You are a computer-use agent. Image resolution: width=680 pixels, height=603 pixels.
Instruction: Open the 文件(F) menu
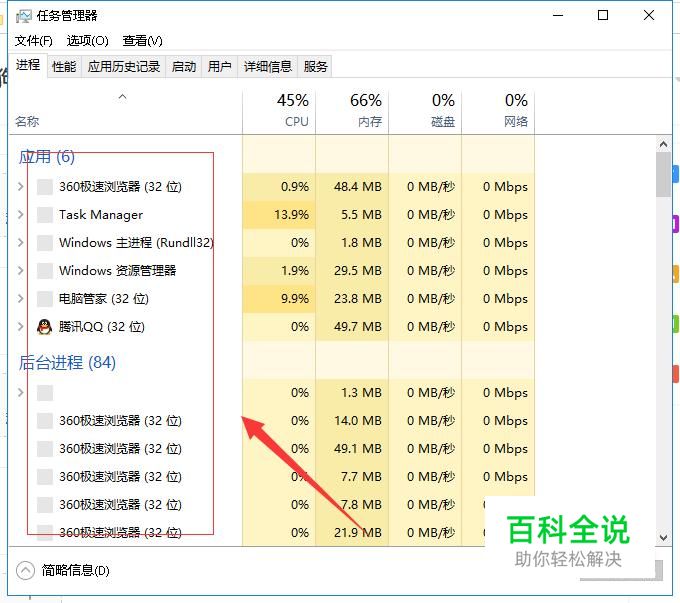pyautogui.click(x=33, y=41)
